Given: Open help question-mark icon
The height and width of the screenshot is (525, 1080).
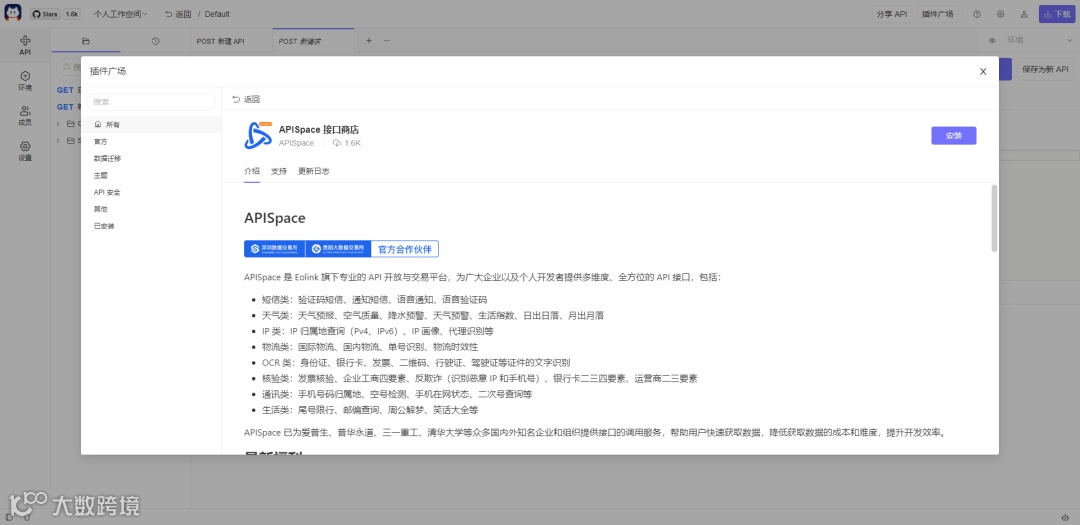Looking at the screenshot, I should coord(977,14).
